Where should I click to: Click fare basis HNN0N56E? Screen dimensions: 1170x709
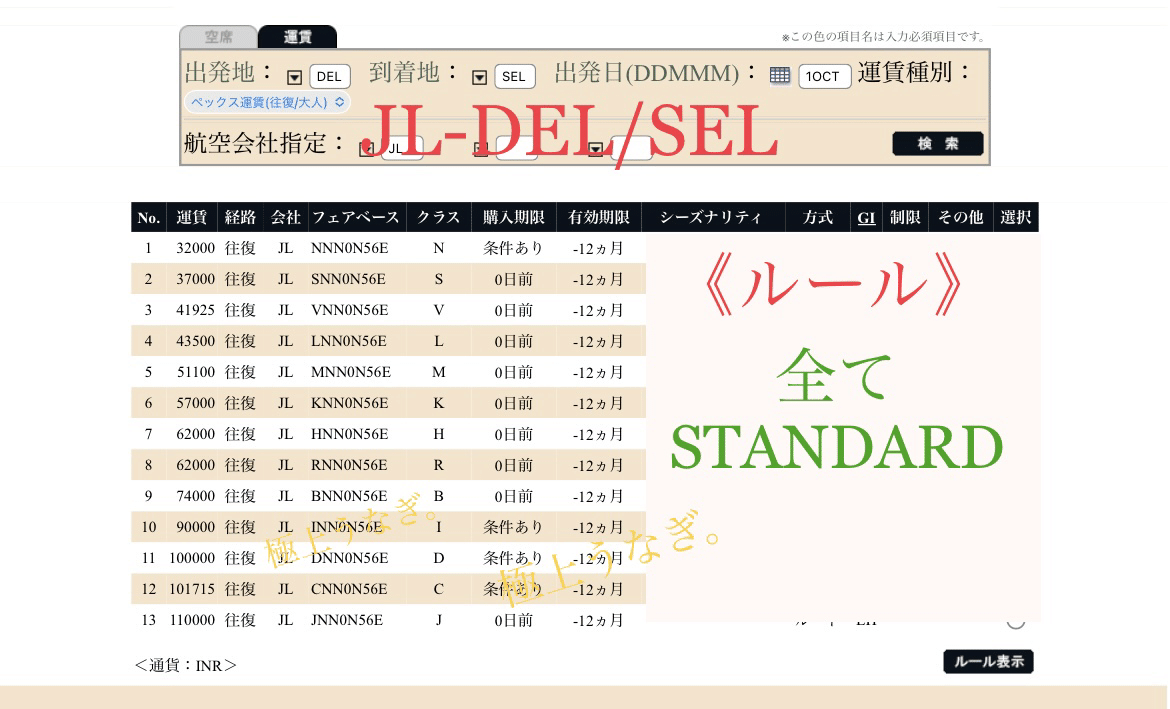(349, 434)
